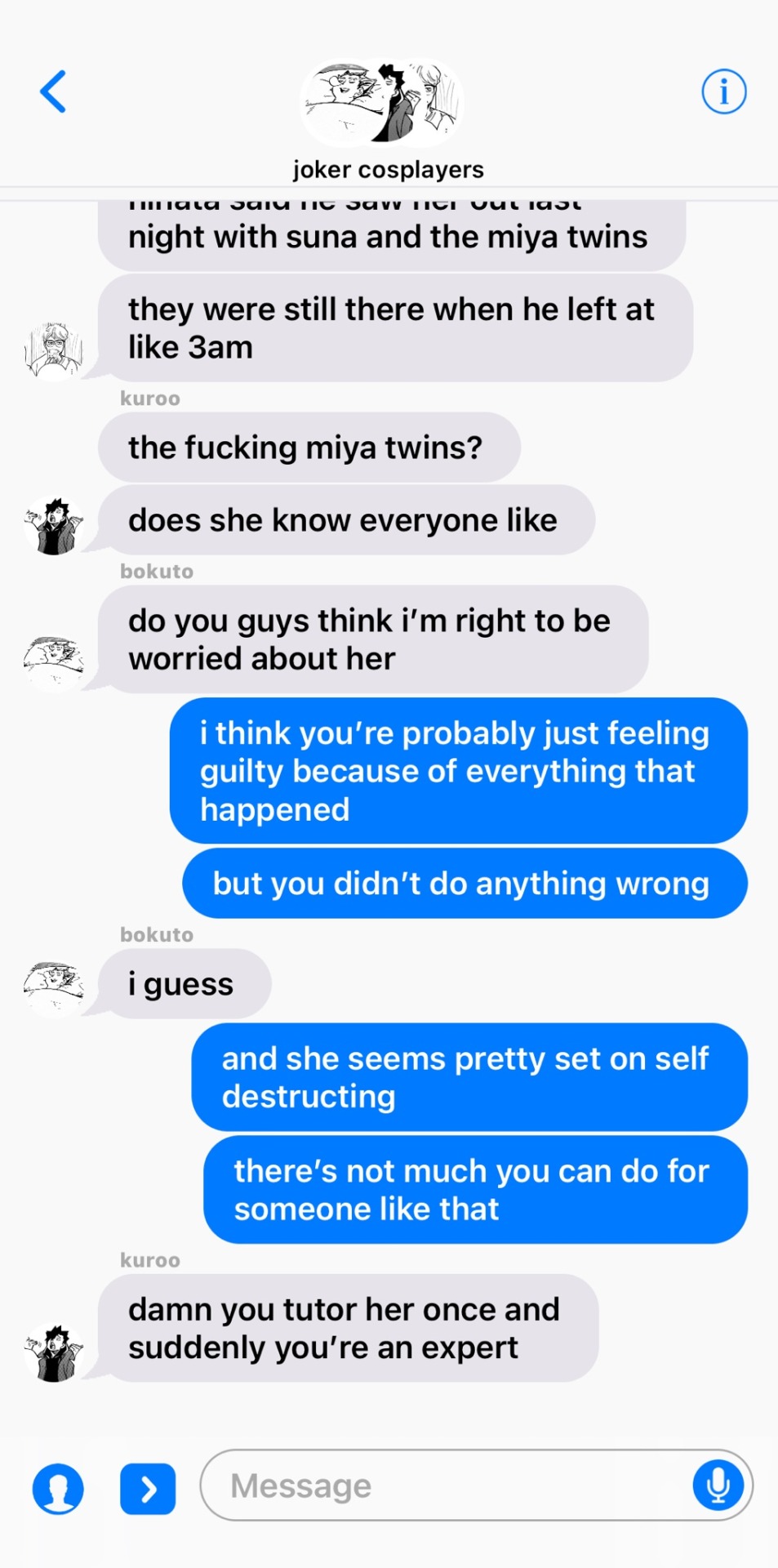The width and height of the screenshot is (778, 1568).
Task: Tap bokuto's avatar beside "worried about her"
Action: tap(54, 663)
